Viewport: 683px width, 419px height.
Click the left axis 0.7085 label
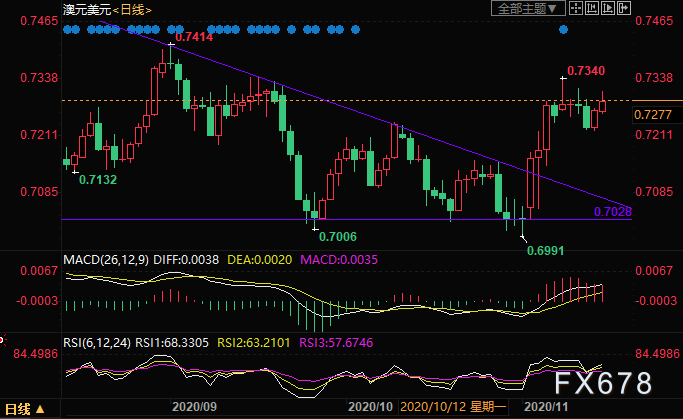pyautogui.click(x=39, y=192)
